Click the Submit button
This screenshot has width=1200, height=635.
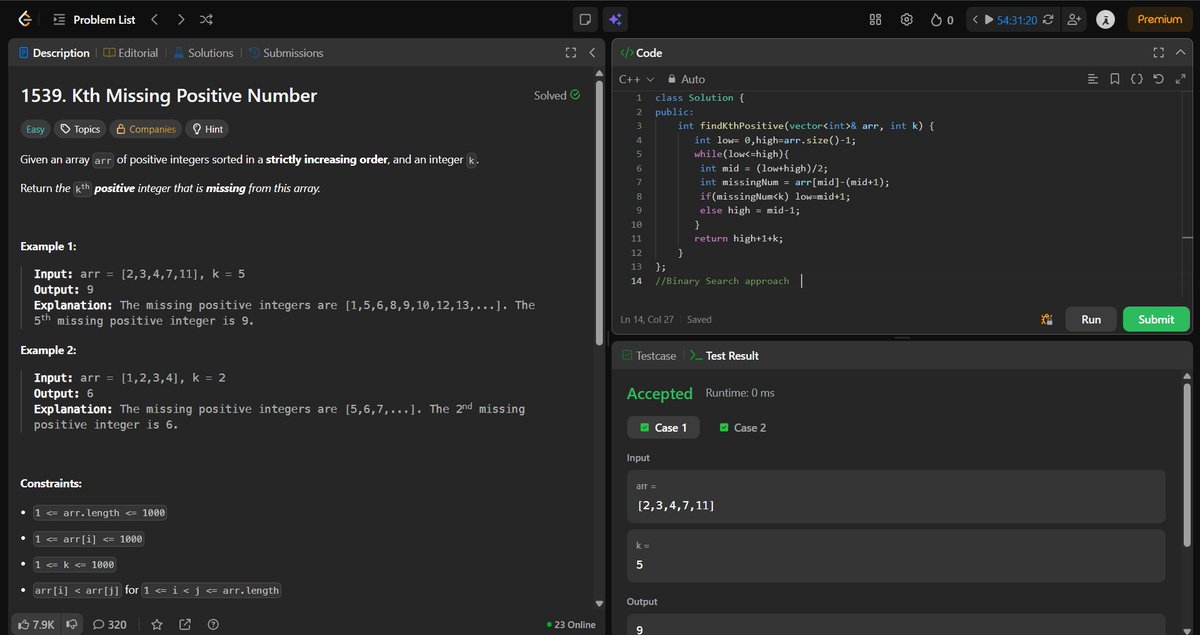[1156, 319]
